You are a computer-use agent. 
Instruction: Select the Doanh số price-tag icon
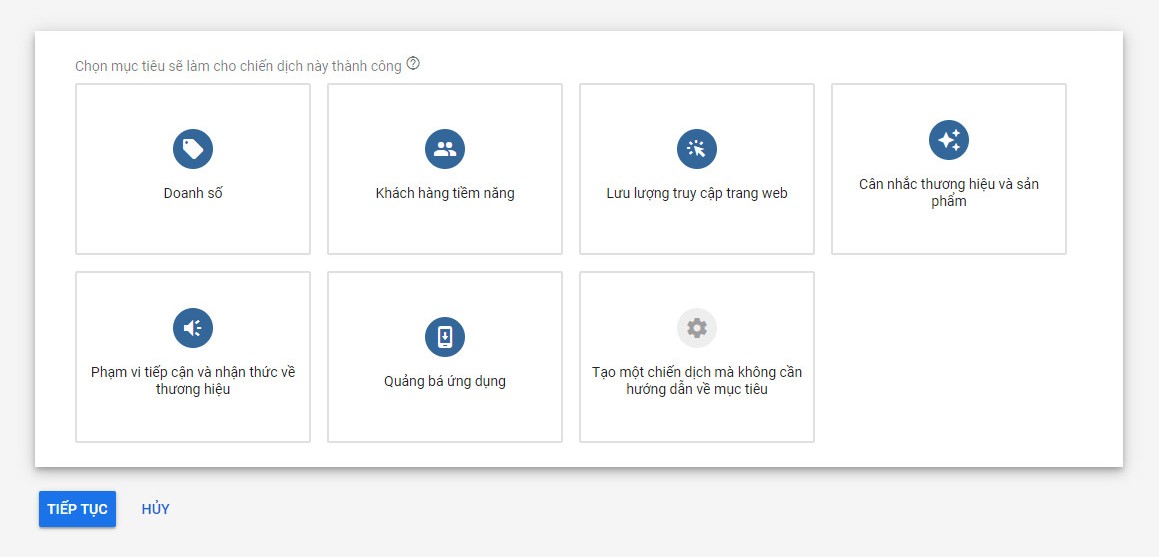point(193,148)
